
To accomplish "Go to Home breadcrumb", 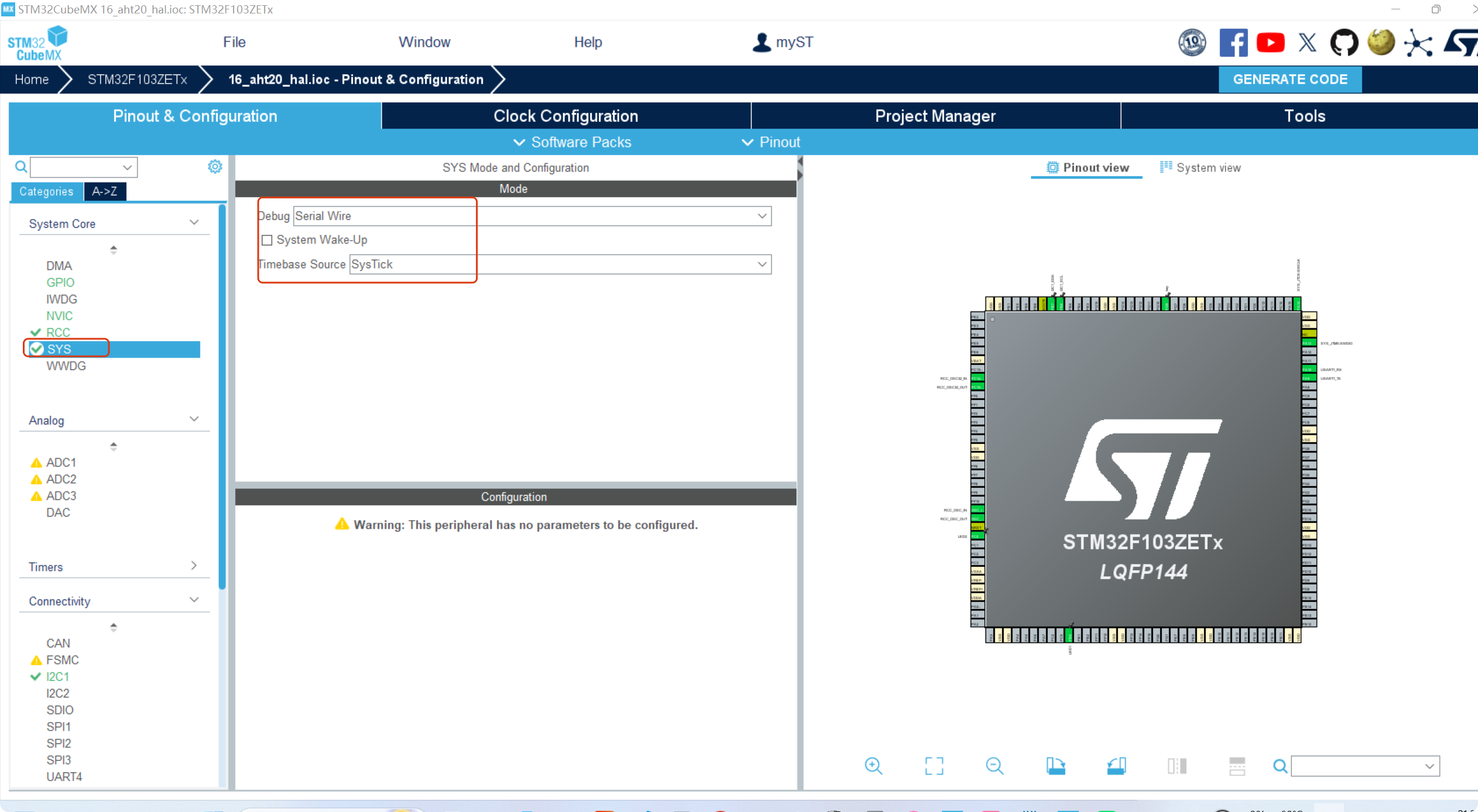I will tap(32, 80).
